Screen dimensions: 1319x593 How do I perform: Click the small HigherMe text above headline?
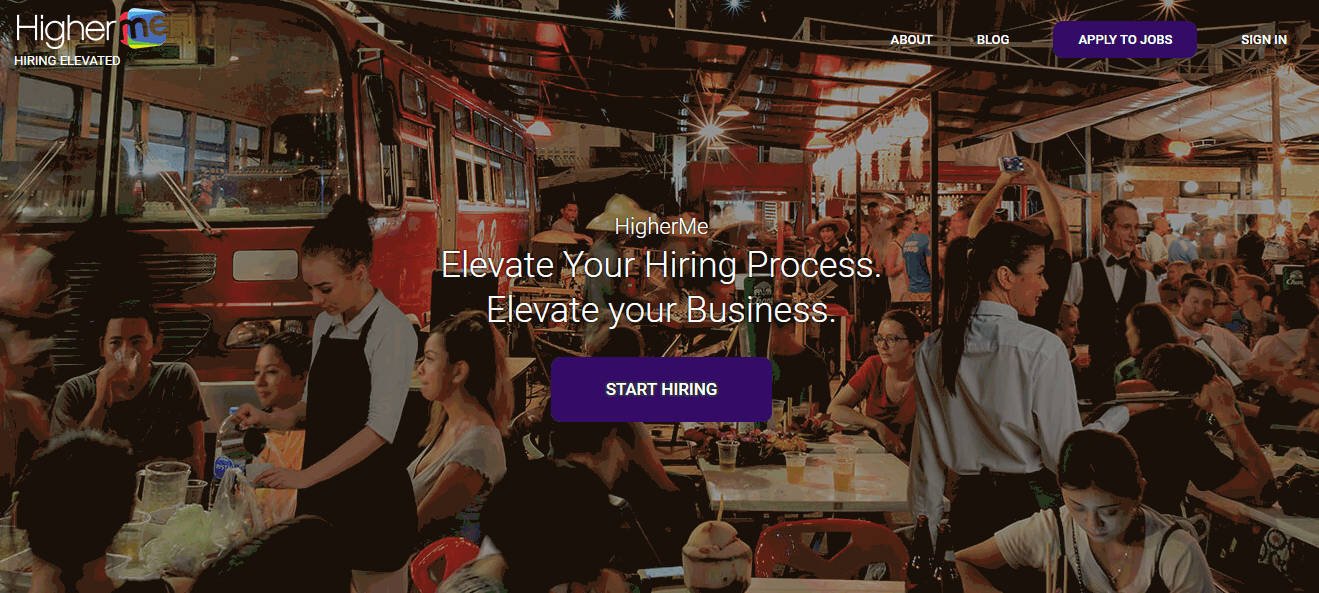tap(661, 226)
